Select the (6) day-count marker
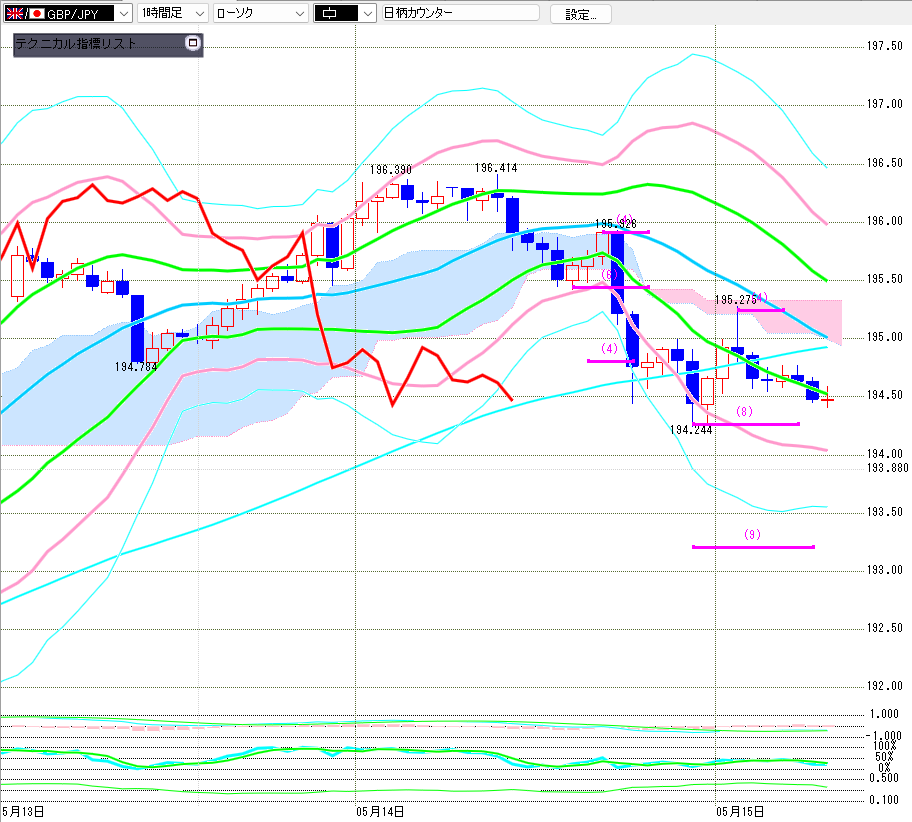The height and width of the screenshot is (822, 912). coord(609,275)
